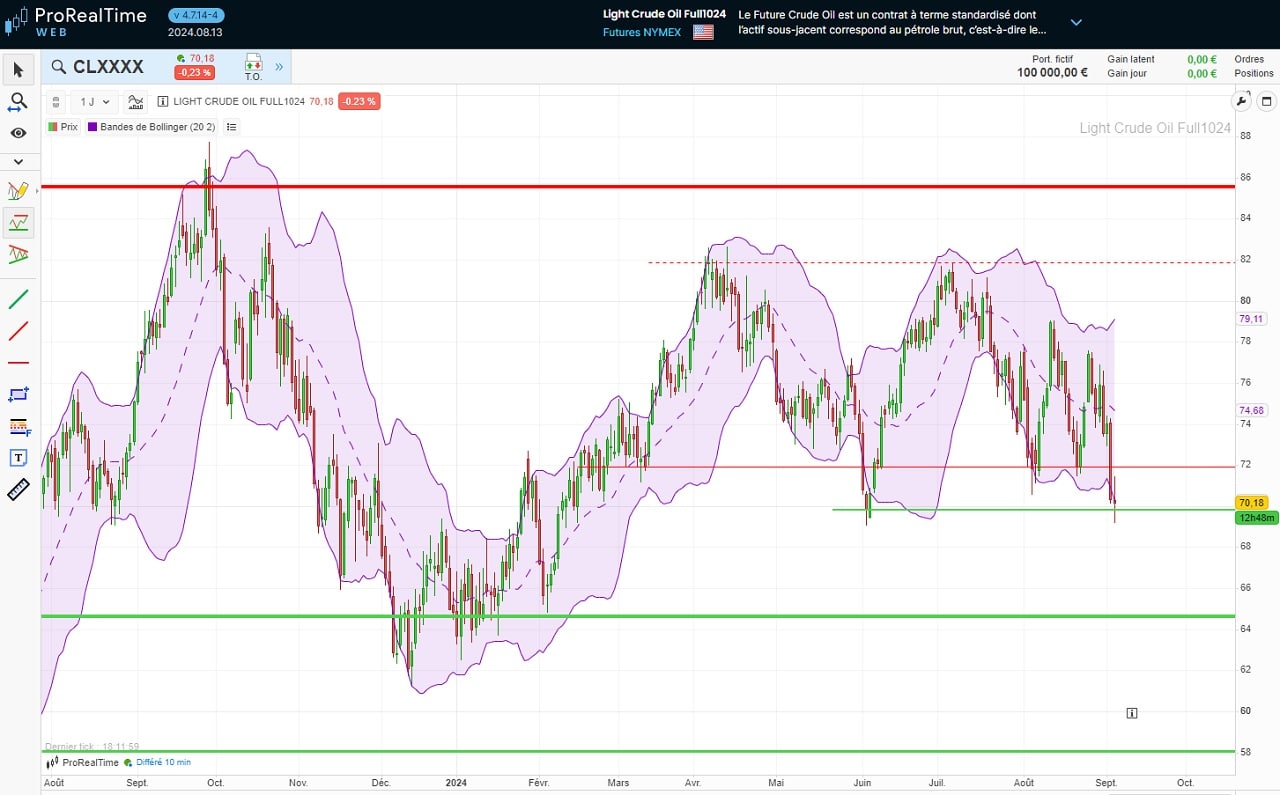This screenshot has height=795, width=1280.
Task: Open the indicator list menu icon
Action: click(232, 127)
